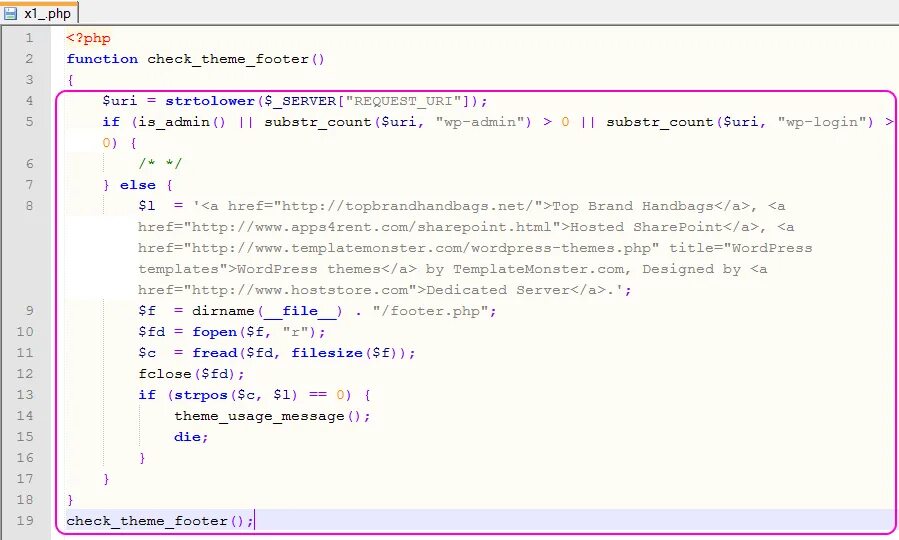The height and width of the screenshot is (540, 899).
Task: Click the 'strtolower' function call
Action: [x=210, y=101]
